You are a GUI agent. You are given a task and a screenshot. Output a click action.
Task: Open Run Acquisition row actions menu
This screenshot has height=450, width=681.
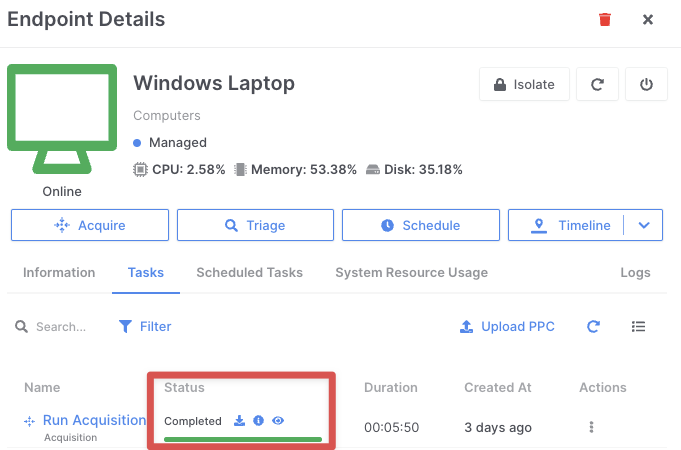[x=591, y=427]
